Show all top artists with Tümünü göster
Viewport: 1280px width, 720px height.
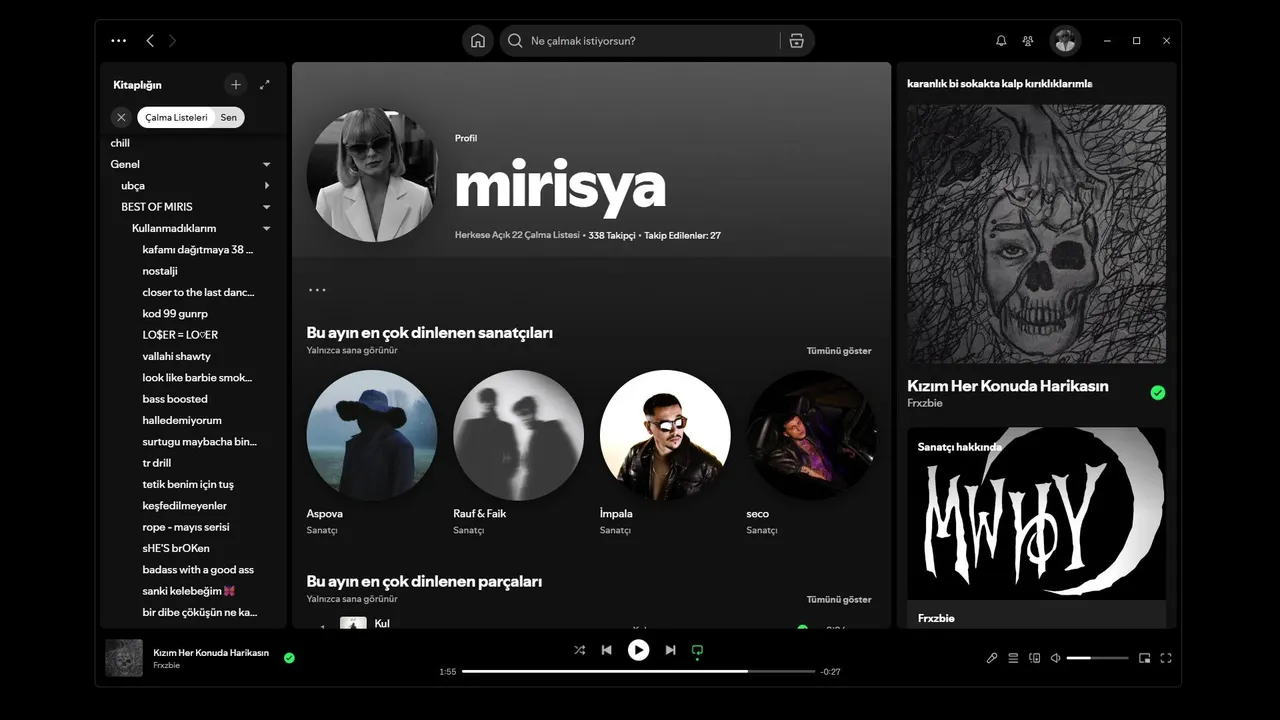839,351
